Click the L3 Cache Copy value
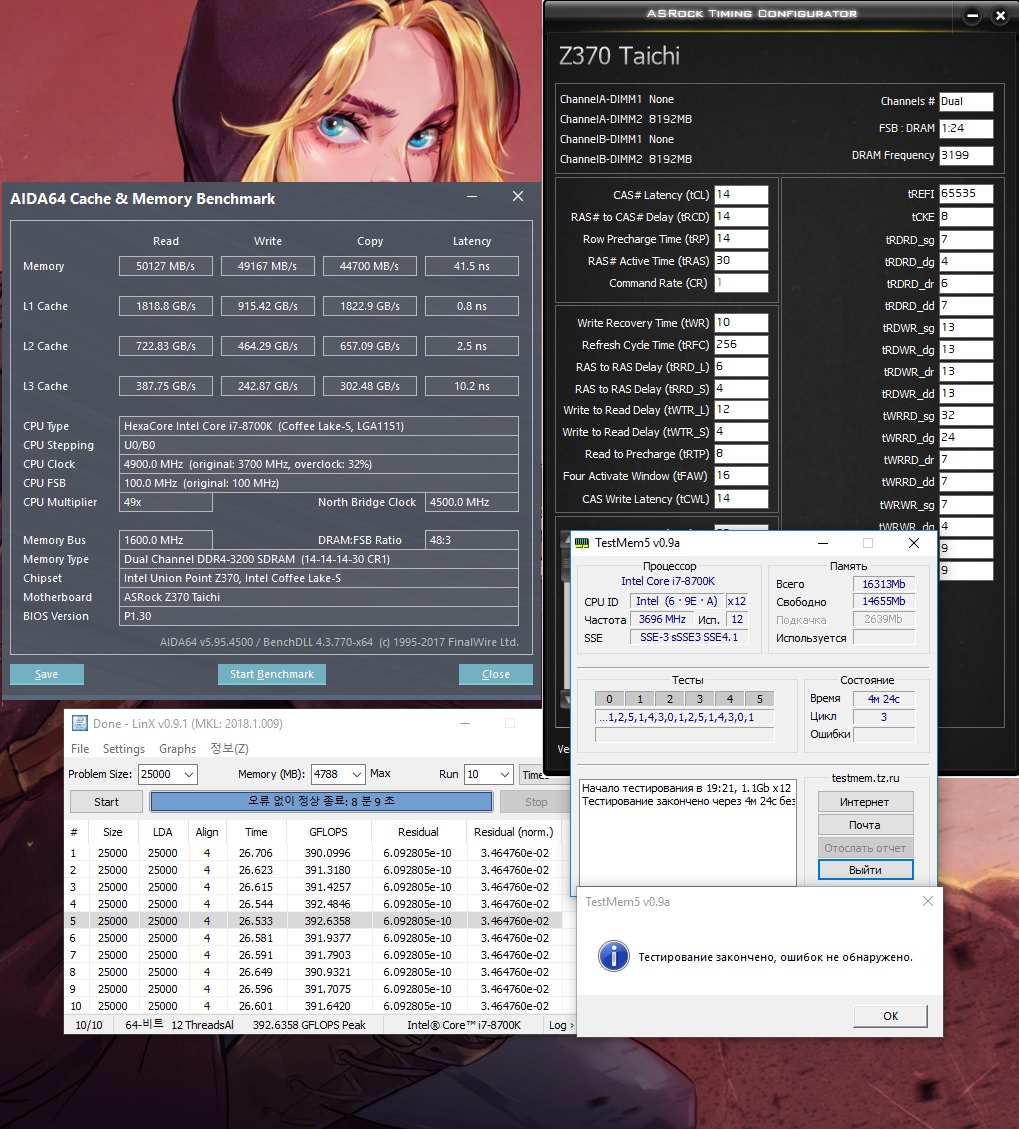This screenshot has height=1129, width=1019. click(x=369, y=386)
